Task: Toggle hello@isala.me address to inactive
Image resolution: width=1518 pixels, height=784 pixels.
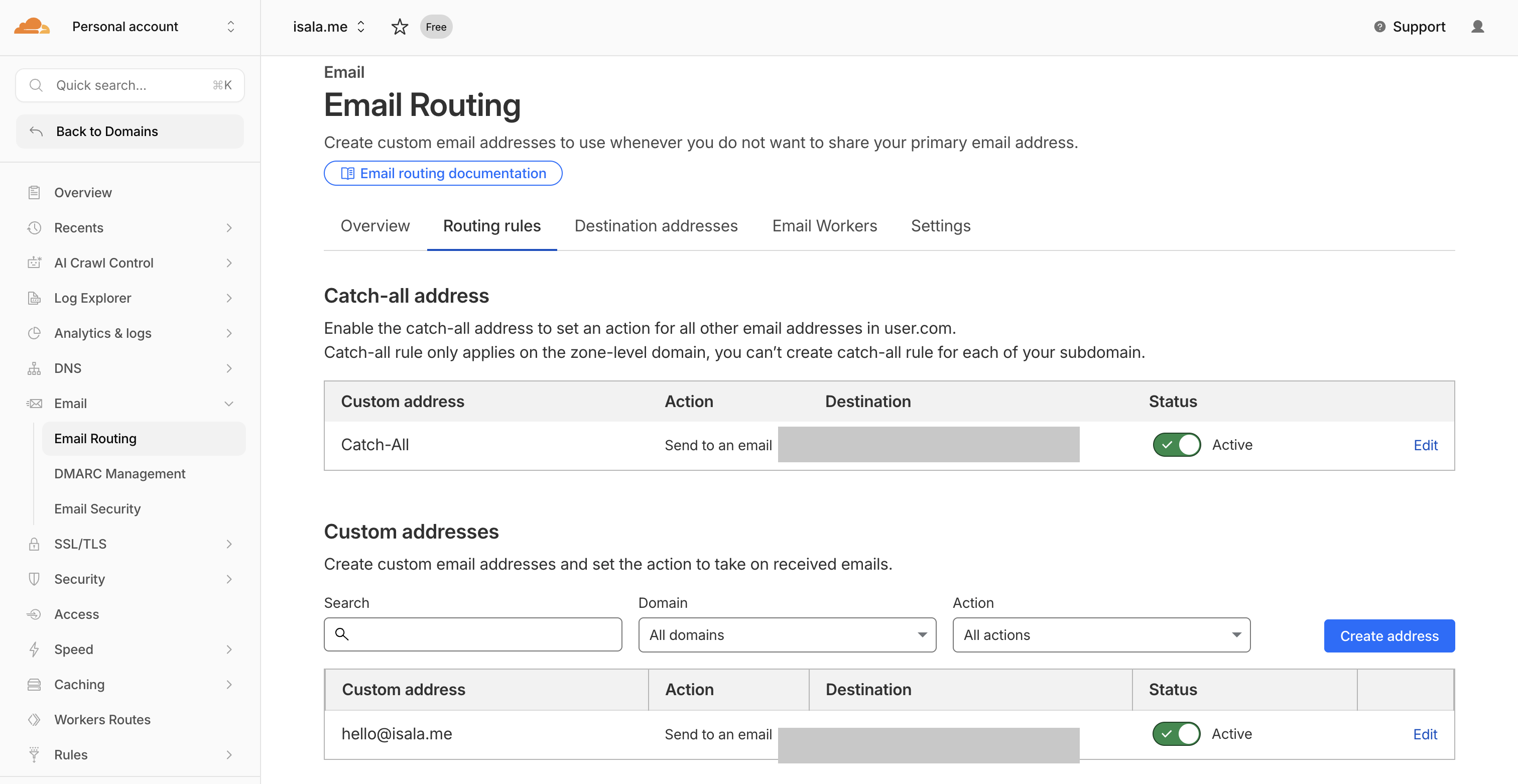Action: 1176,734
